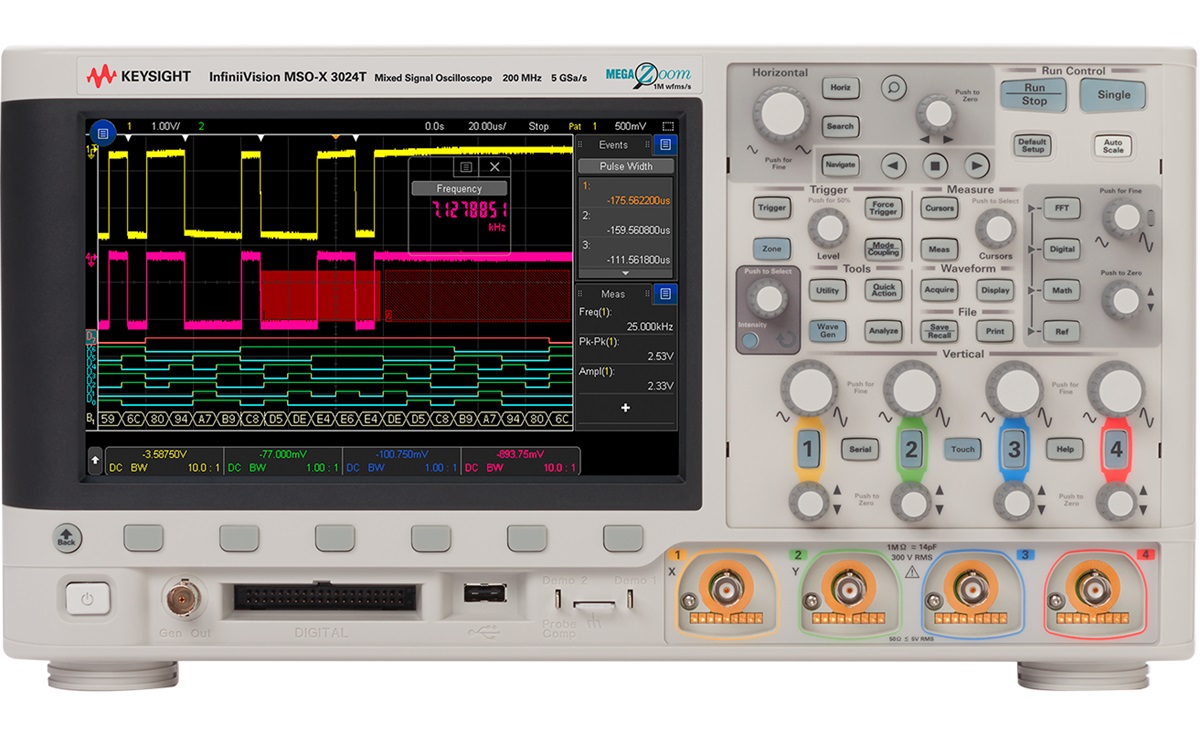The image size is (1200, 735).
Task: Open the Trigger menu key
Action: (x=771, y=208)
